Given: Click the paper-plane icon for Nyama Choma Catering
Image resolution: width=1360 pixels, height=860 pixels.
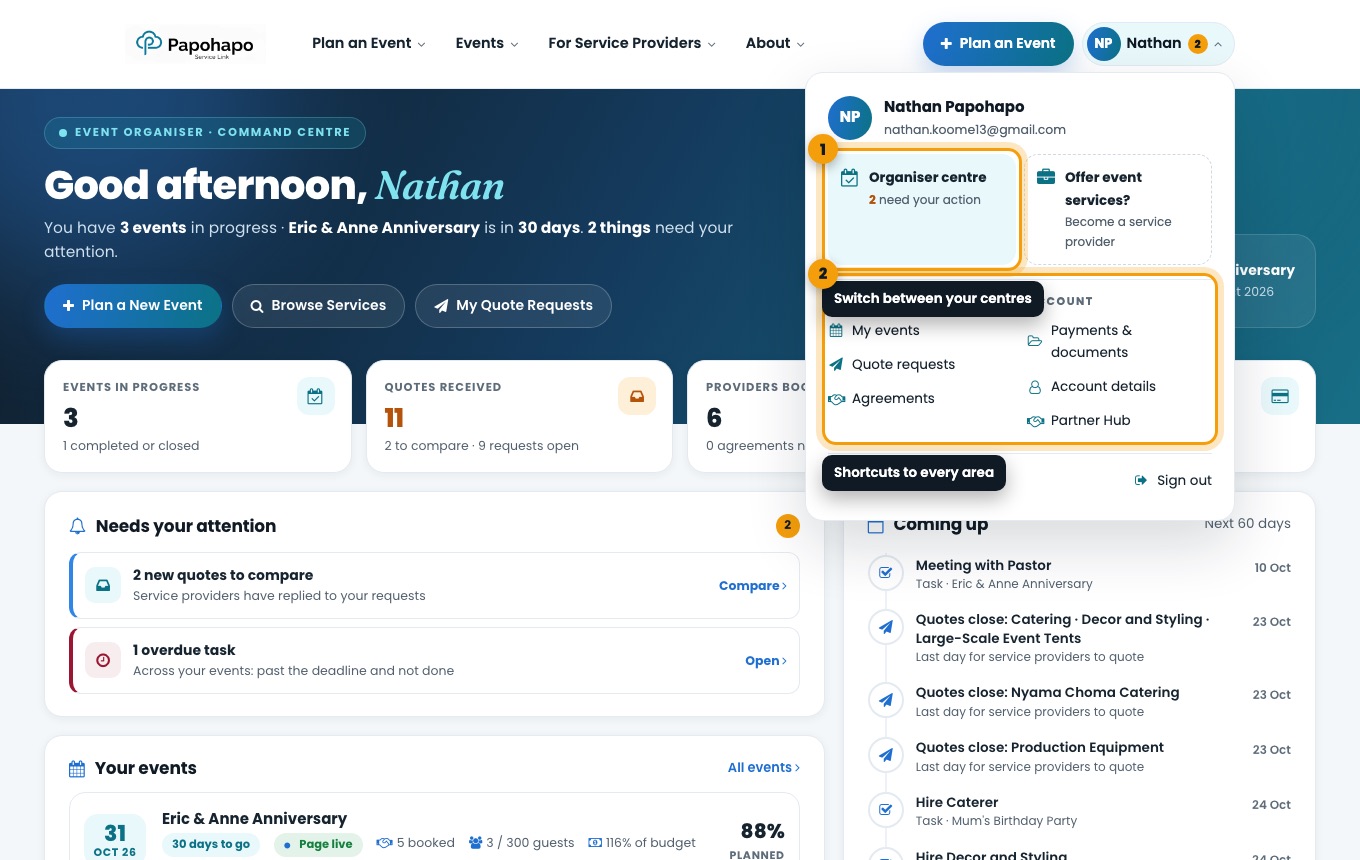Looking at the screenshot, I should [885, 700].
